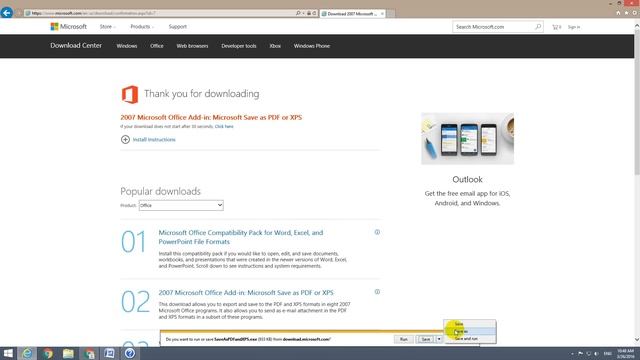Select Web browsers in the Download Center bar
The width and height of the screenshot is (640, 360).
192,46
